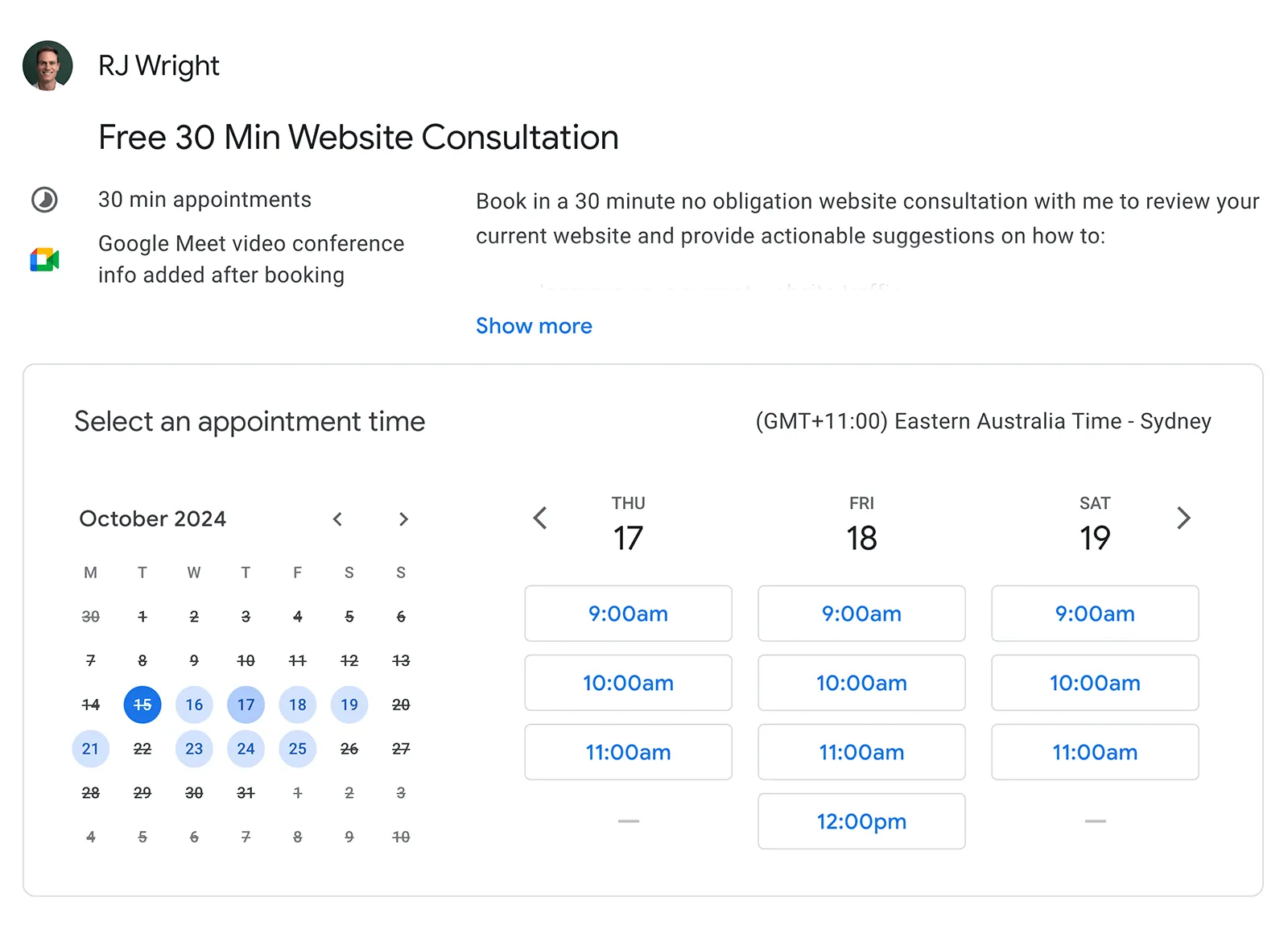Select 11:00am on Friday 18
The height and width of the screenshot is (926, 1288).
coord(861,752)
